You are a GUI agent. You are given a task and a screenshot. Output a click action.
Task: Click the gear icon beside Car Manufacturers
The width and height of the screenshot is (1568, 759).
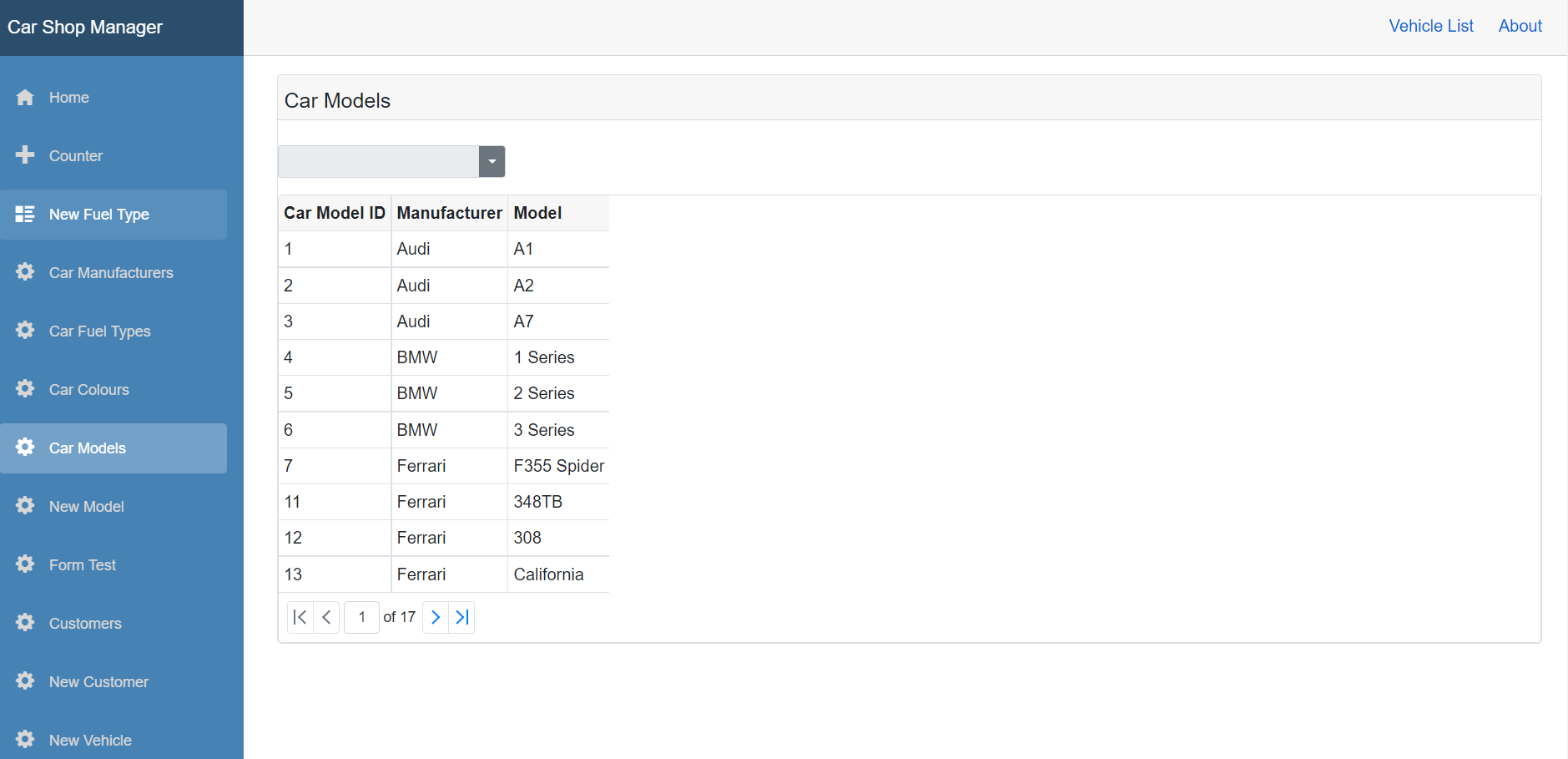click(25, 272)
